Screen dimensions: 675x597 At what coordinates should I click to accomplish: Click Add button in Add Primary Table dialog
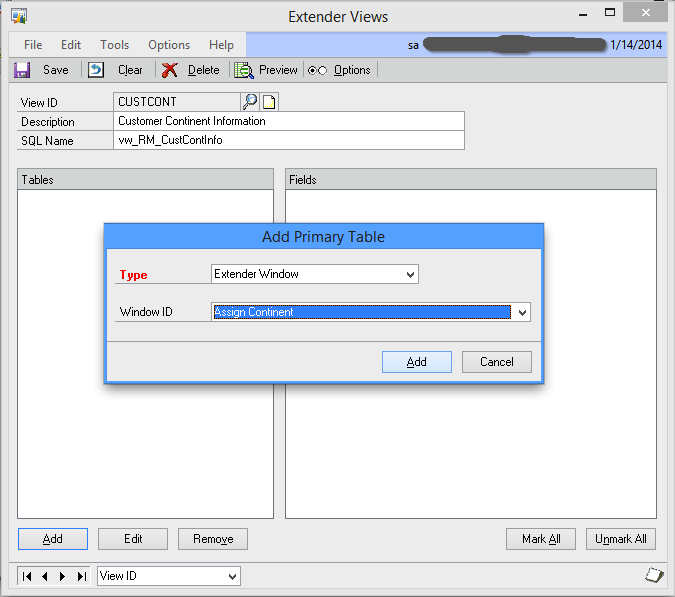417,362
